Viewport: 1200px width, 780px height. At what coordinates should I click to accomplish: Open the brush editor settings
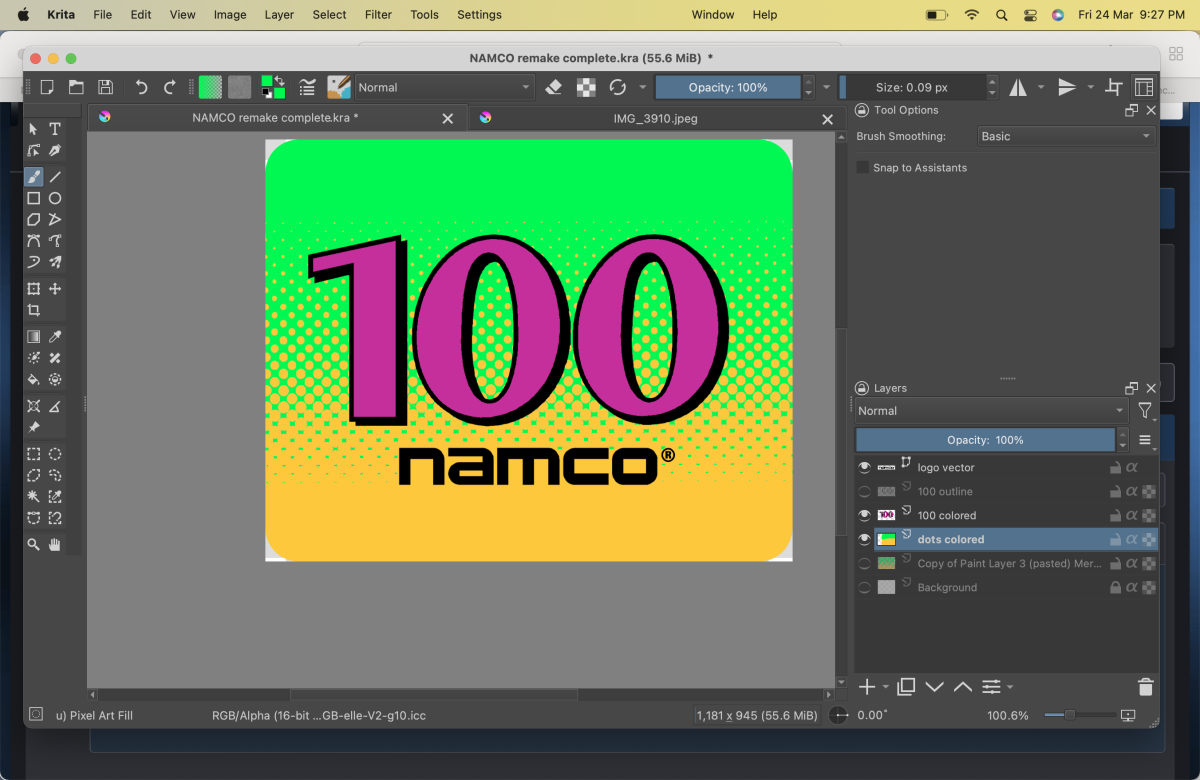(x=308, y=87)
